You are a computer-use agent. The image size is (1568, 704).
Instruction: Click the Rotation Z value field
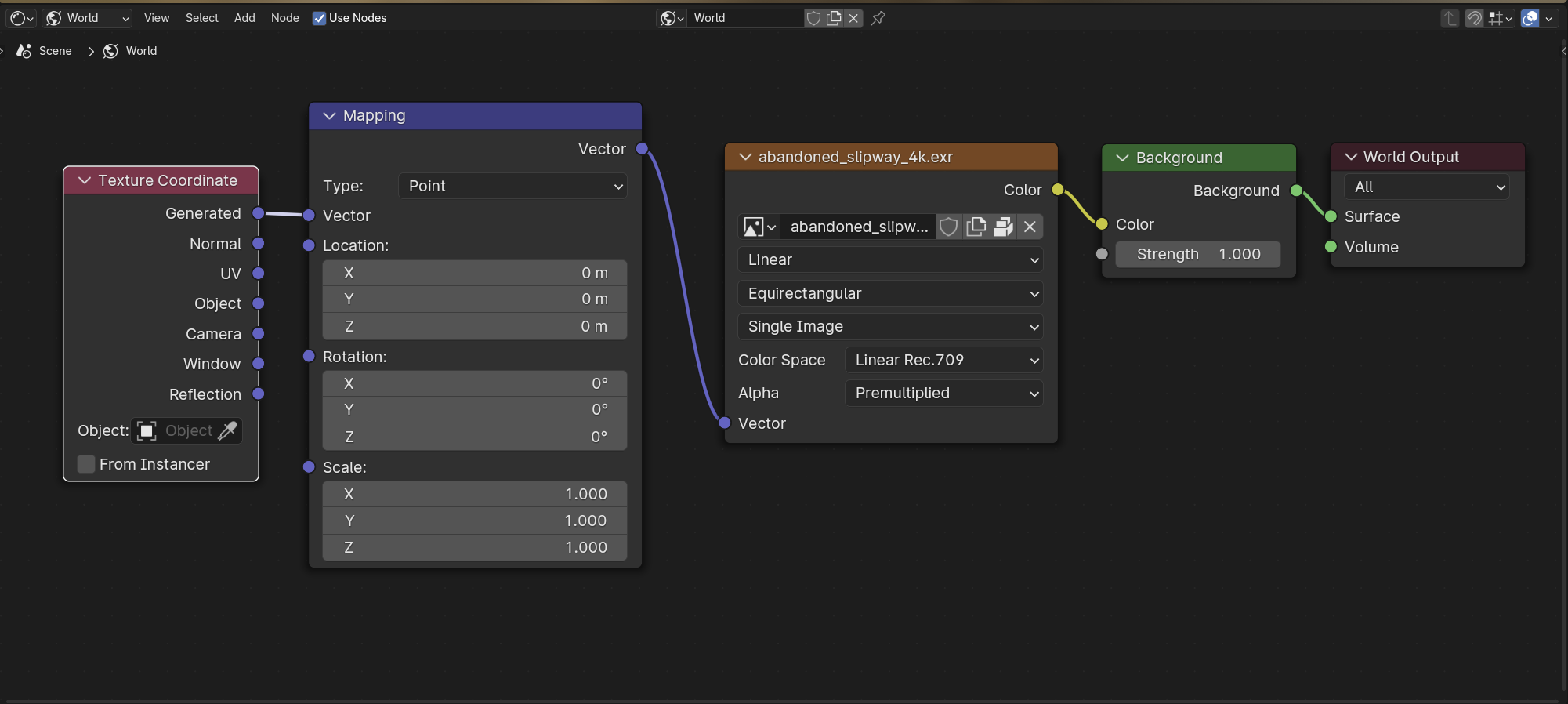pyautogui.click(x=475, y=437)
